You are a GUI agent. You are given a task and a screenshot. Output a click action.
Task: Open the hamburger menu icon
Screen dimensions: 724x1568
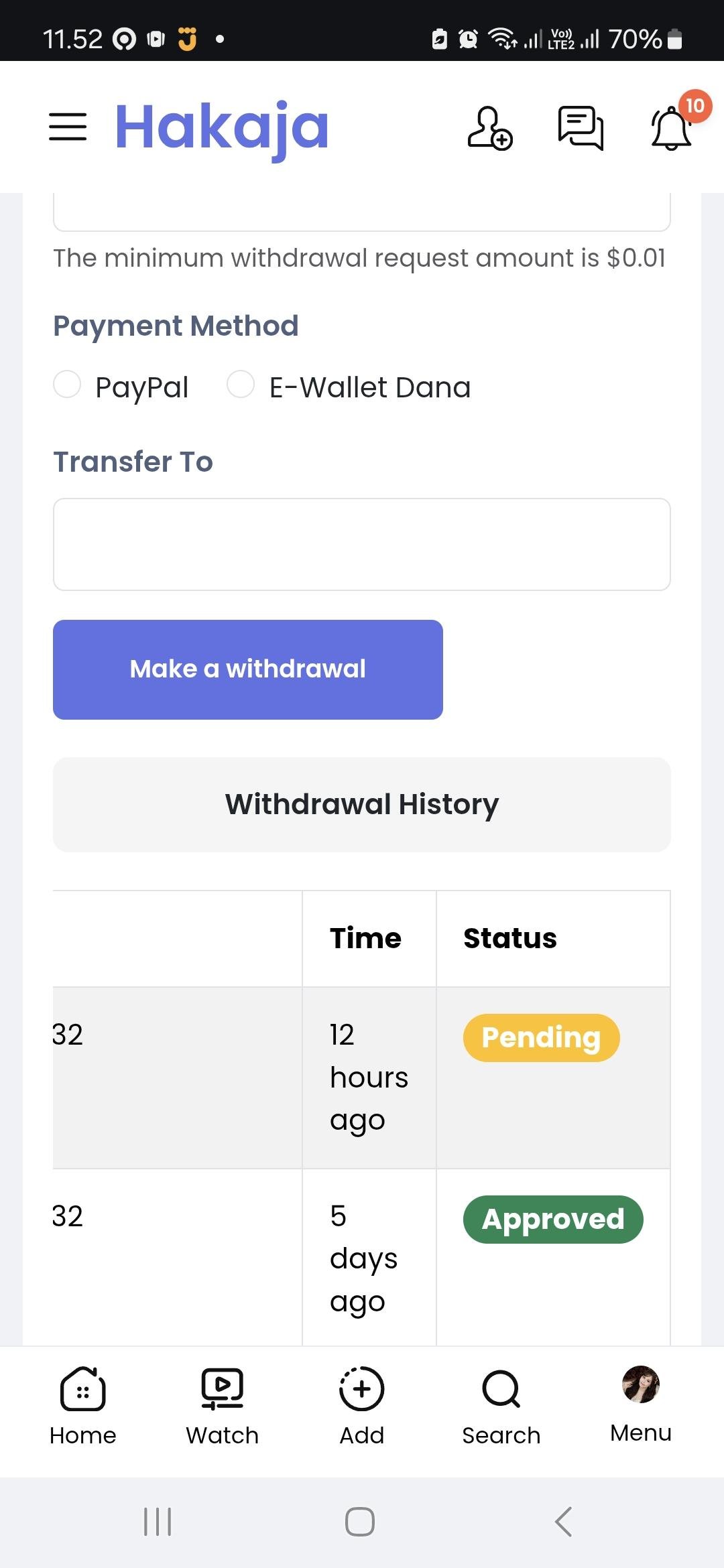point(68,127)
